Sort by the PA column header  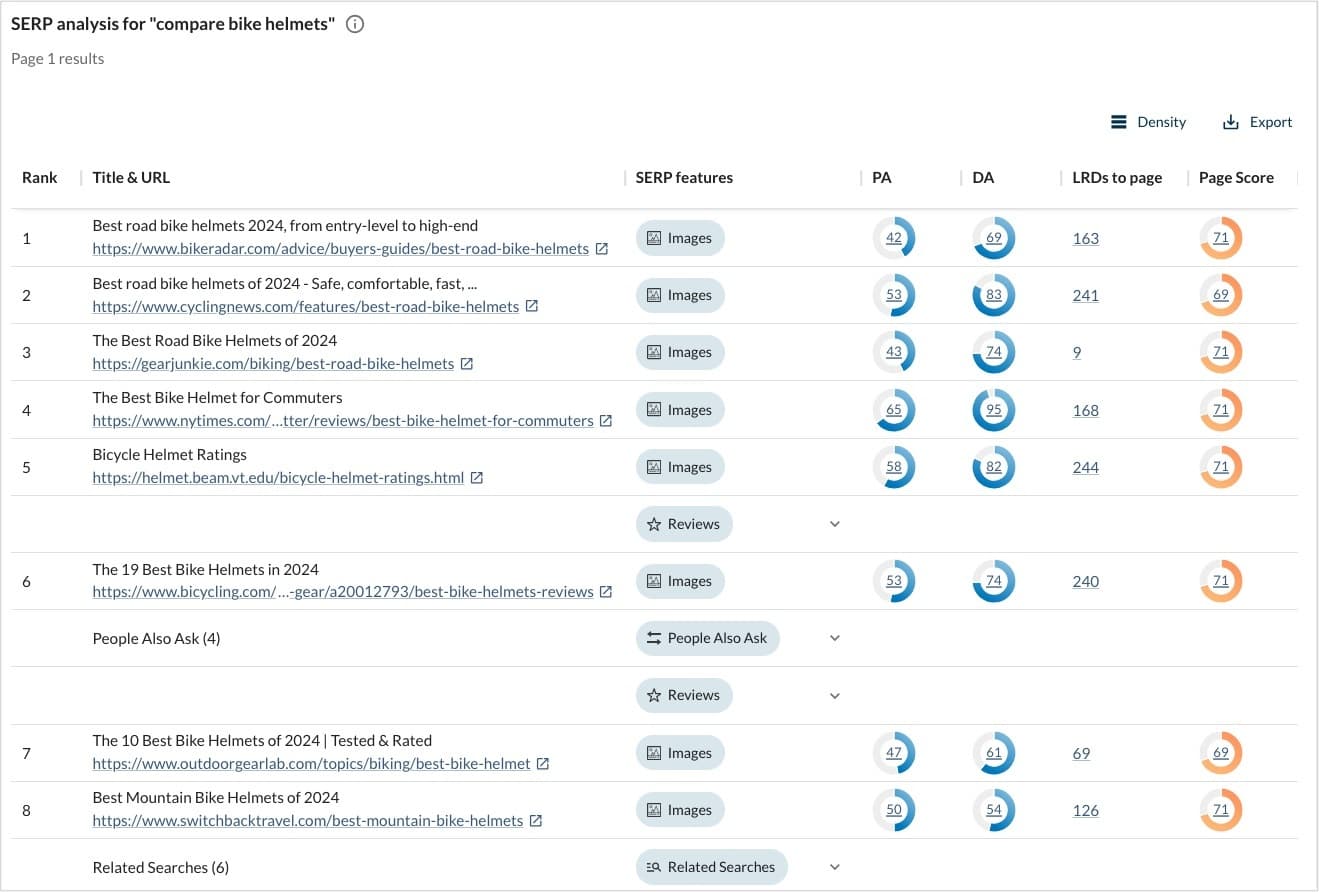pos(881,178)
